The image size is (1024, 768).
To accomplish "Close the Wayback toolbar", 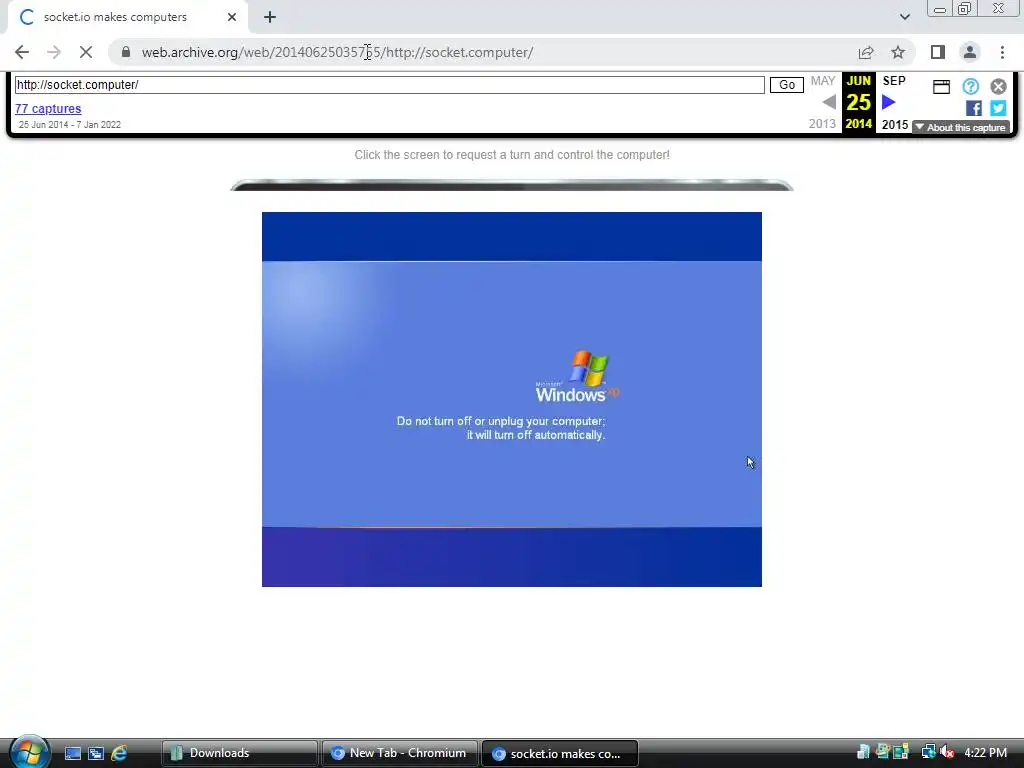I will pos(999,86).
